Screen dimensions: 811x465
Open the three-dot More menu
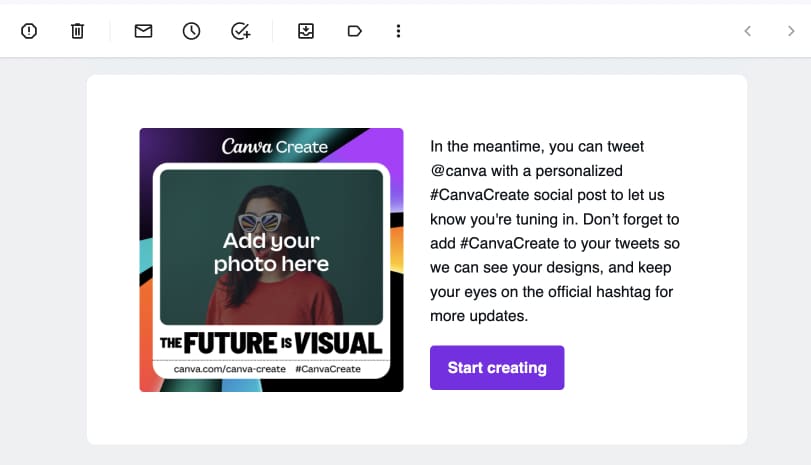(x=398, y=31)
